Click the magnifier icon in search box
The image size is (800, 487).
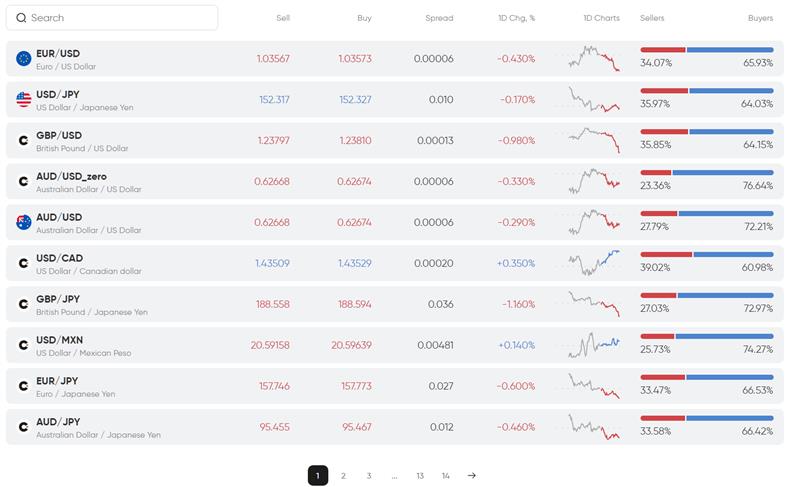coord(21,18)
